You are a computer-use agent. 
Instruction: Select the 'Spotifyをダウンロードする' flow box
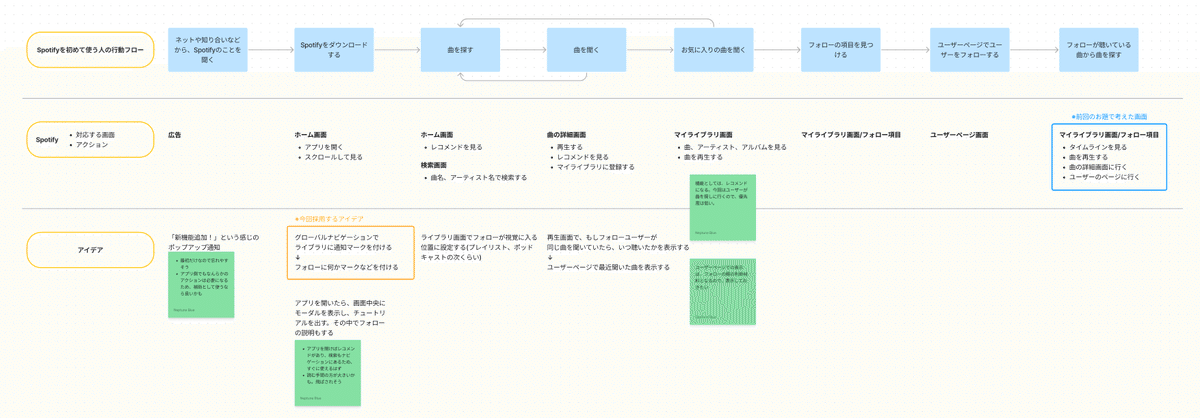coord(334,49)
